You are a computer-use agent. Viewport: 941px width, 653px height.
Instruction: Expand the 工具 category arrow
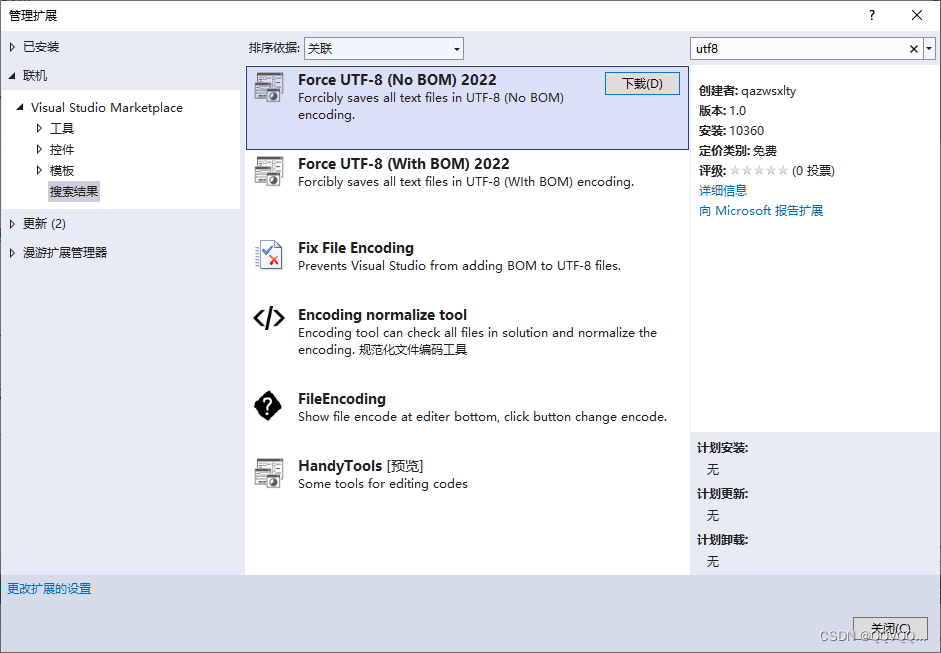click(x=39, y=128)
